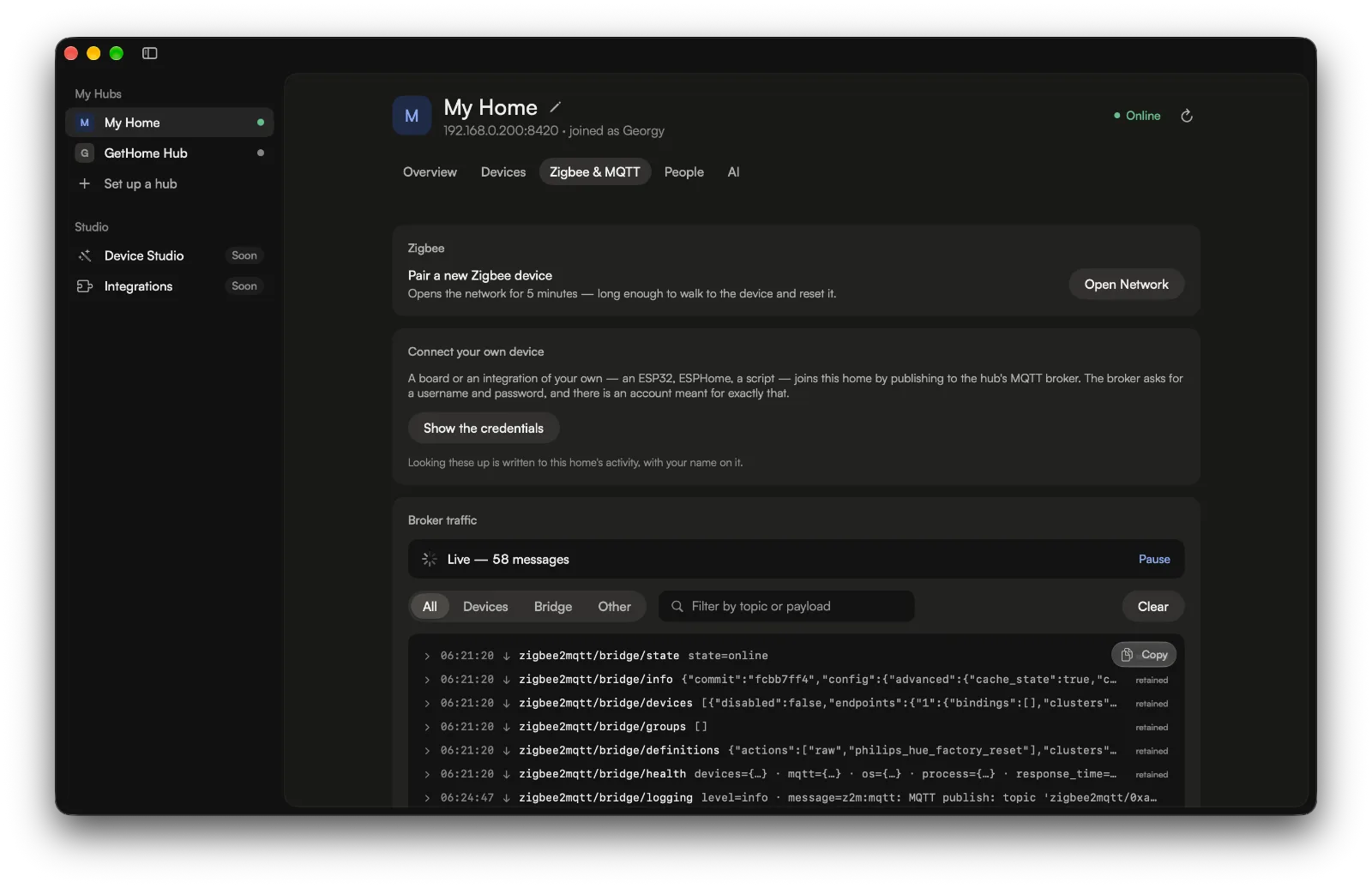Copy the bridge/state message

tap(1144, 655)
